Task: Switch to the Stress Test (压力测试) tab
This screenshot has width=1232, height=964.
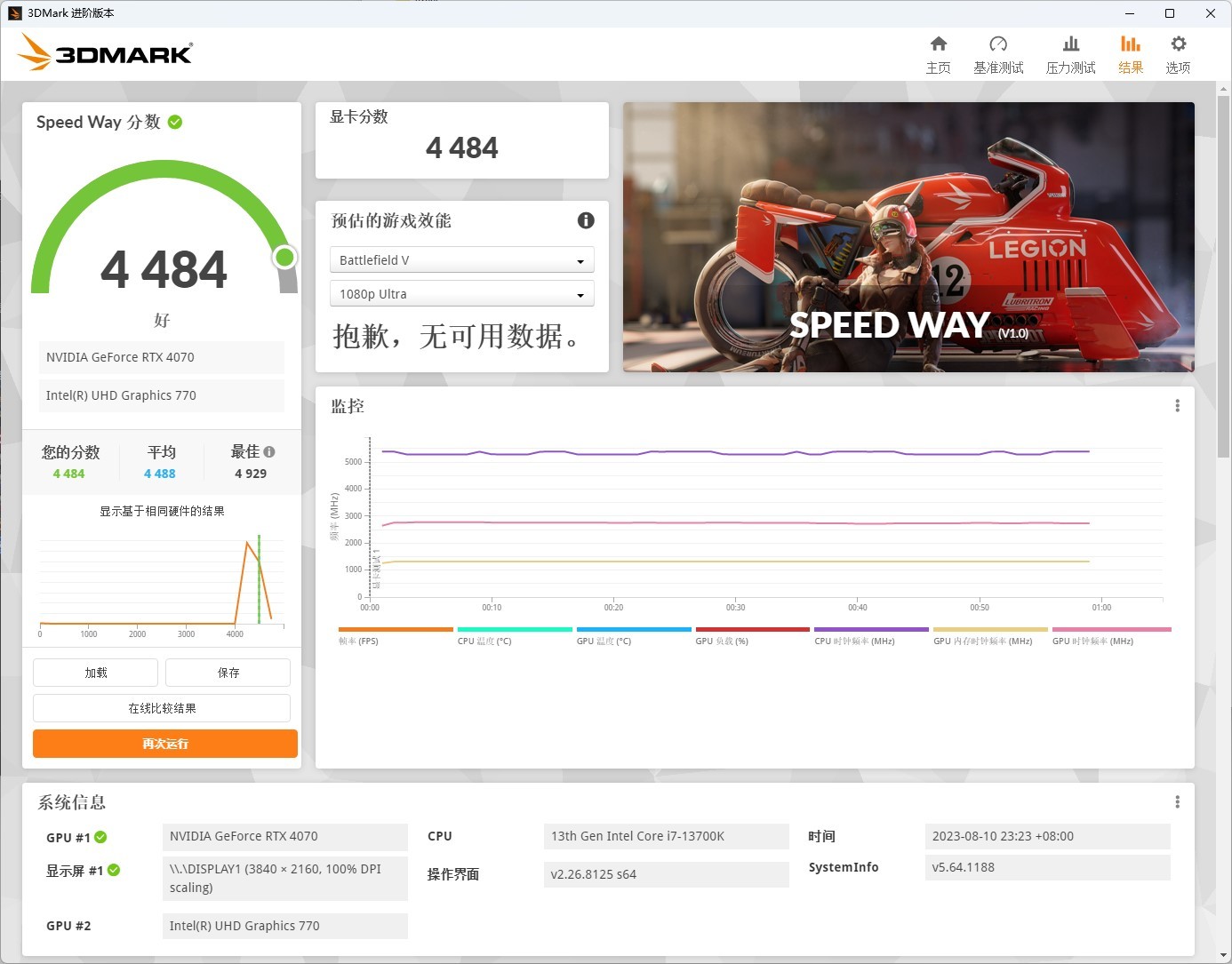Action: 1070,55
